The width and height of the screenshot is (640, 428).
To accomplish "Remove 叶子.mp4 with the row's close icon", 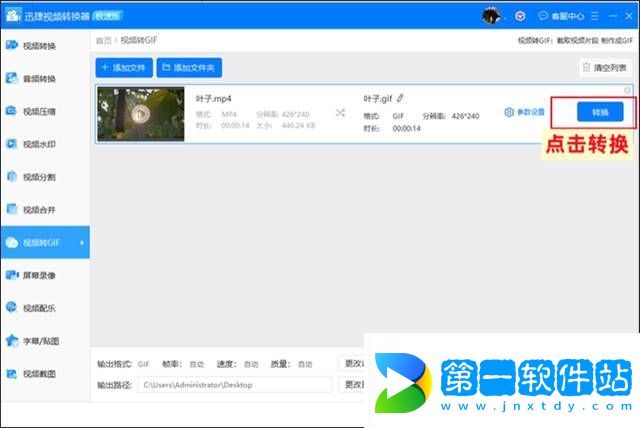I will point(627,90).
